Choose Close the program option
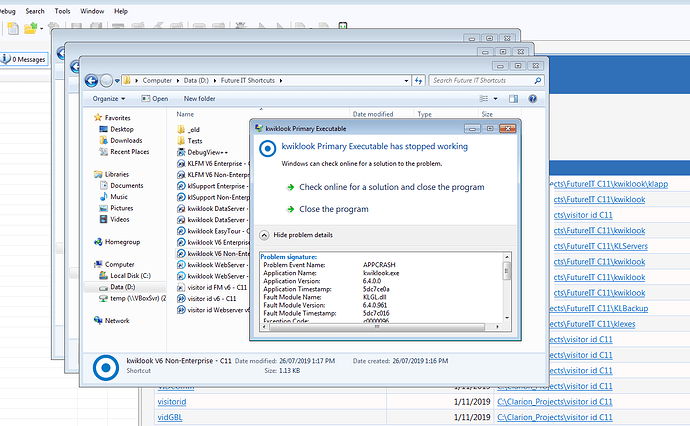Image resolution: width=690 pixels, height=426 pixels. (334, 209)
